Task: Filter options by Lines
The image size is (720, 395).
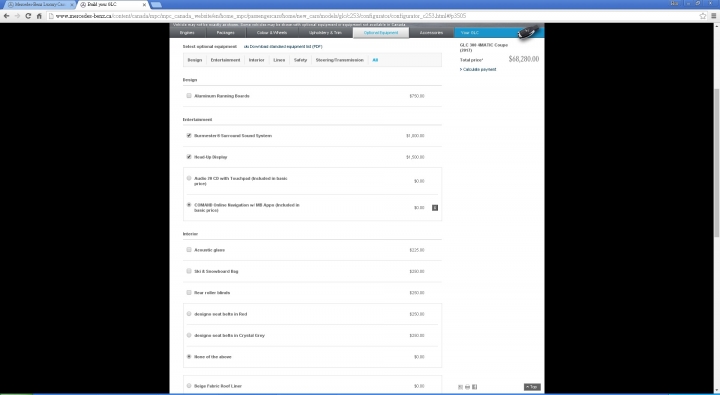Action: click(279, 60)
